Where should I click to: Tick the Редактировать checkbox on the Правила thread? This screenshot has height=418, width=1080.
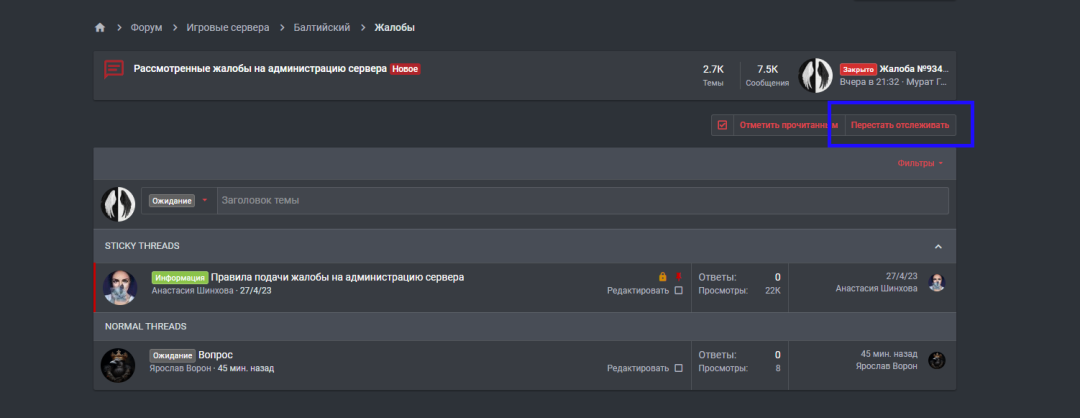tap(678, 291)
